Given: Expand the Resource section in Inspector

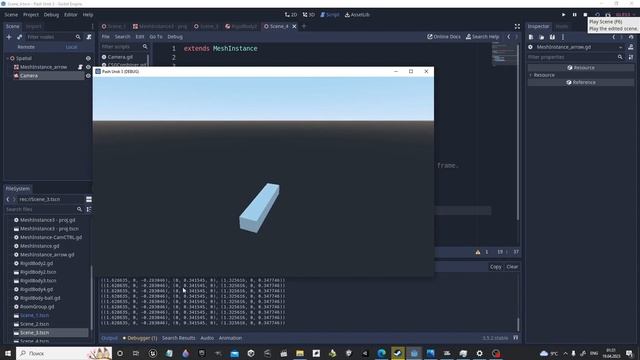Looking at the screenshot, I should tap(544, 75).
